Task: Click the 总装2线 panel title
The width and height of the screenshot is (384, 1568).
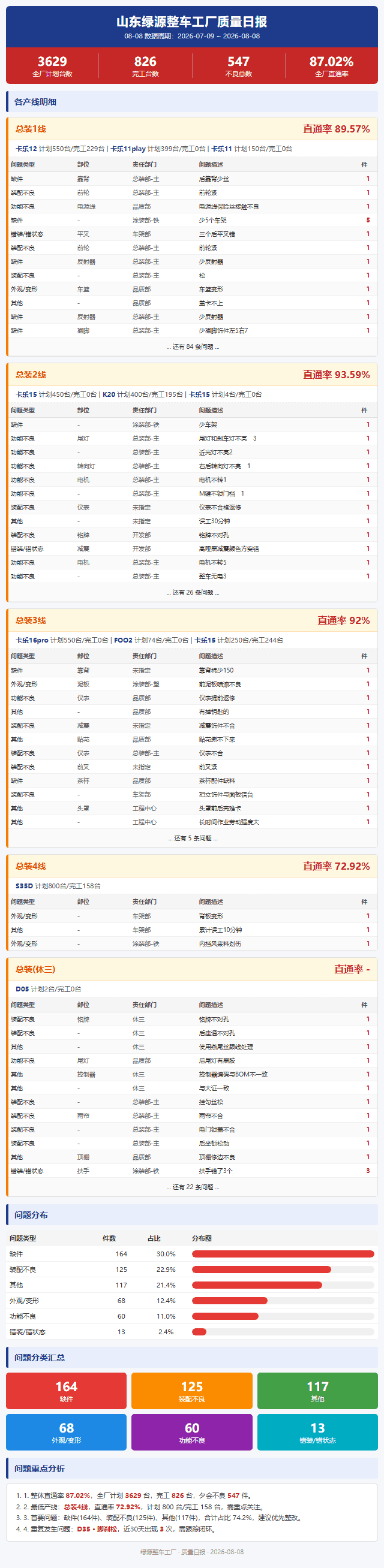Action: pyautogui.click(x=31, y=375)
